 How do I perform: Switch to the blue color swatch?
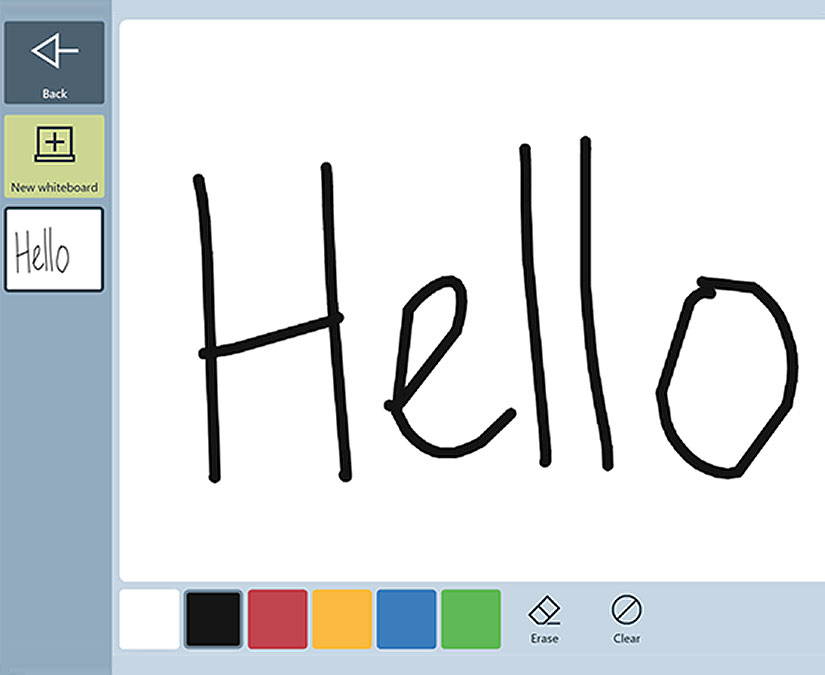pos(407,619)
